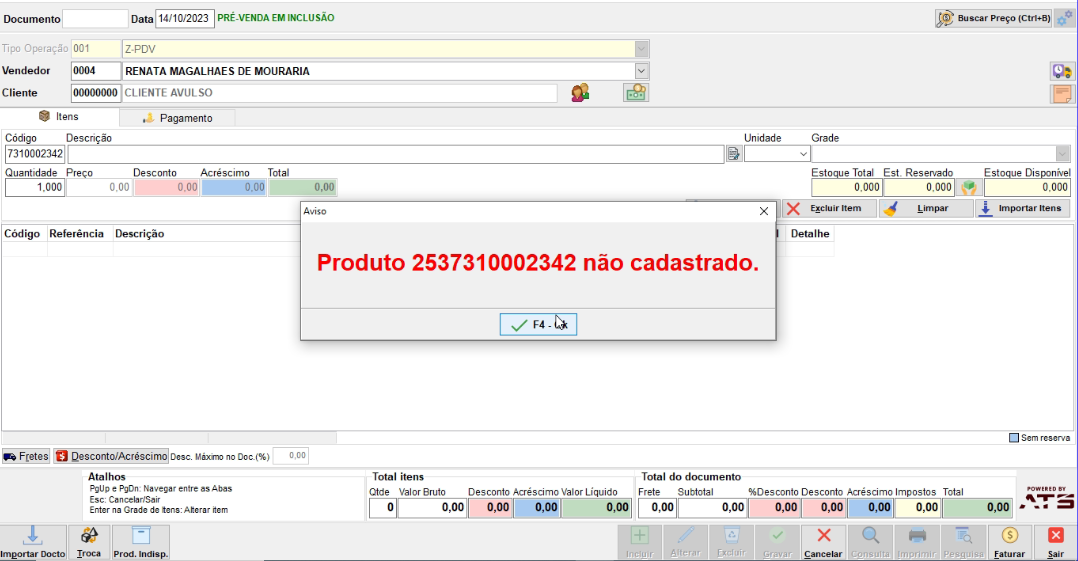1078x561 pixels.
Task: Expand the Unidade dropdown
Action: click(803, 154)
